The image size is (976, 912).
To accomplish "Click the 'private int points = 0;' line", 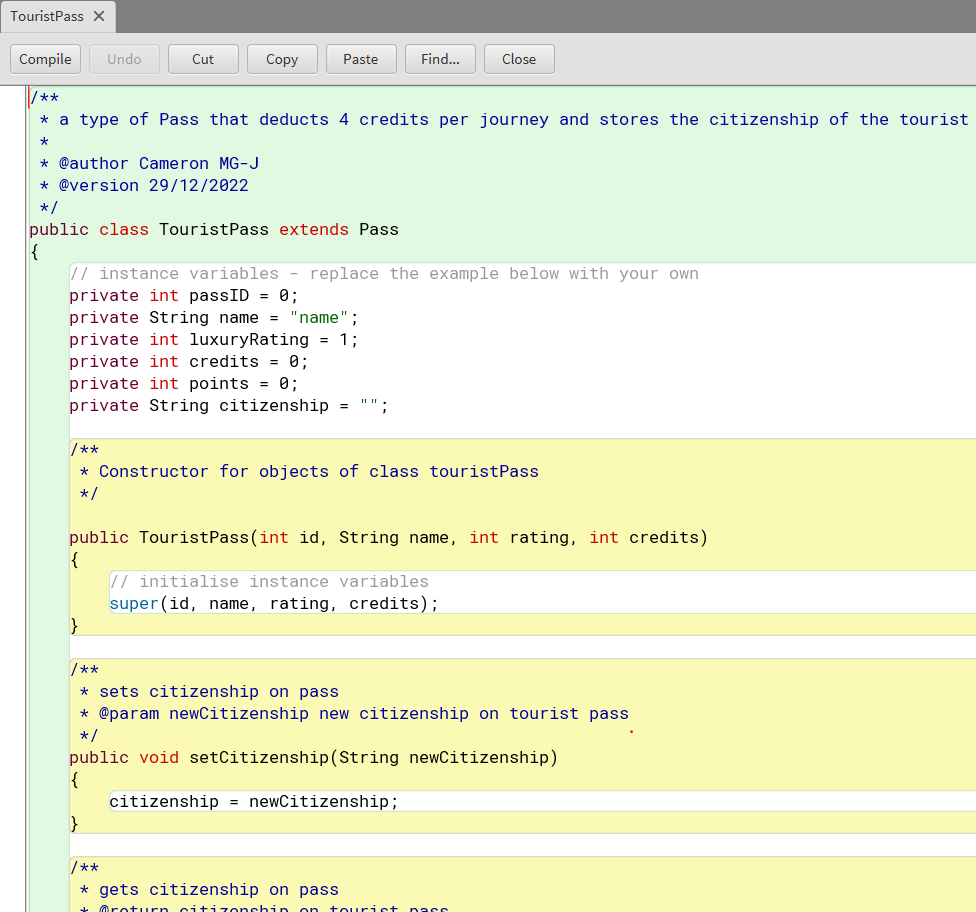I will point(184,383).
